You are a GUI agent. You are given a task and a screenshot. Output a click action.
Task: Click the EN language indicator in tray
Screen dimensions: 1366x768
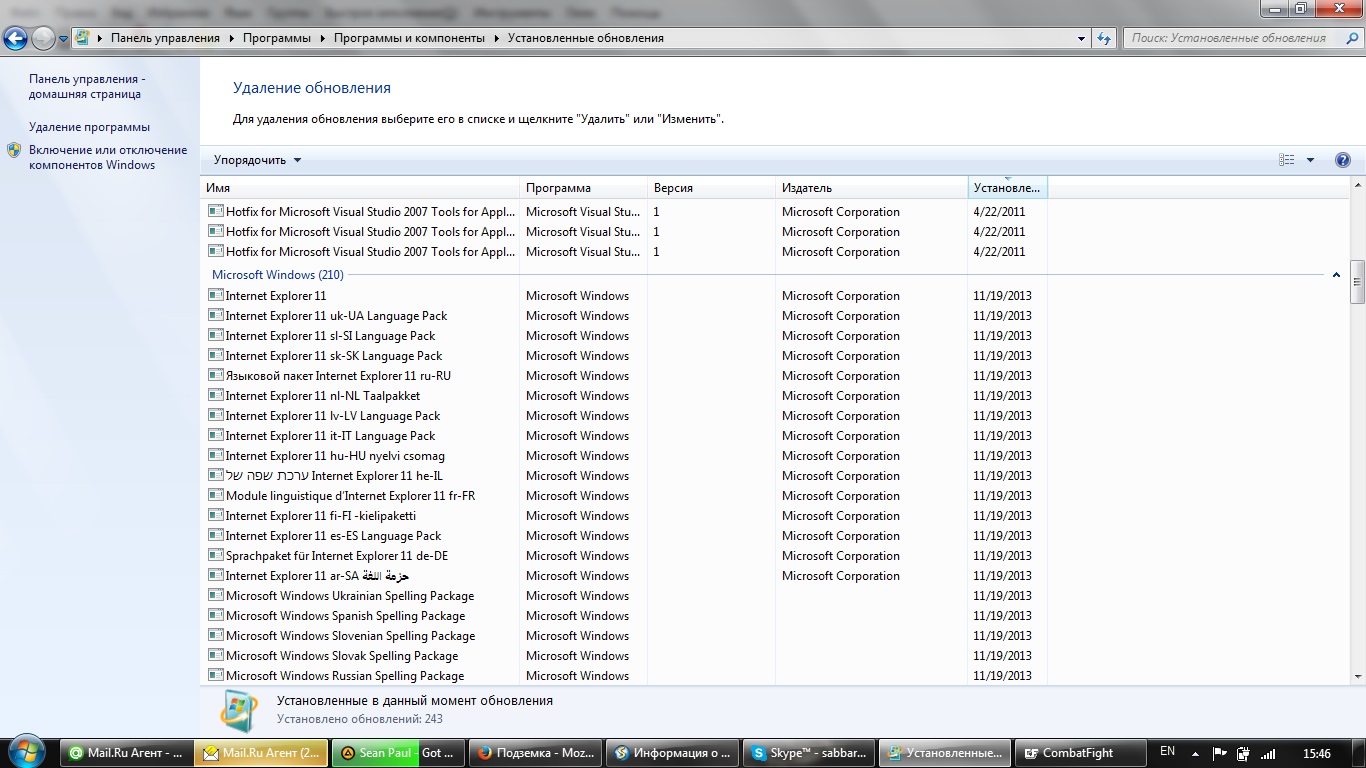1167,752
